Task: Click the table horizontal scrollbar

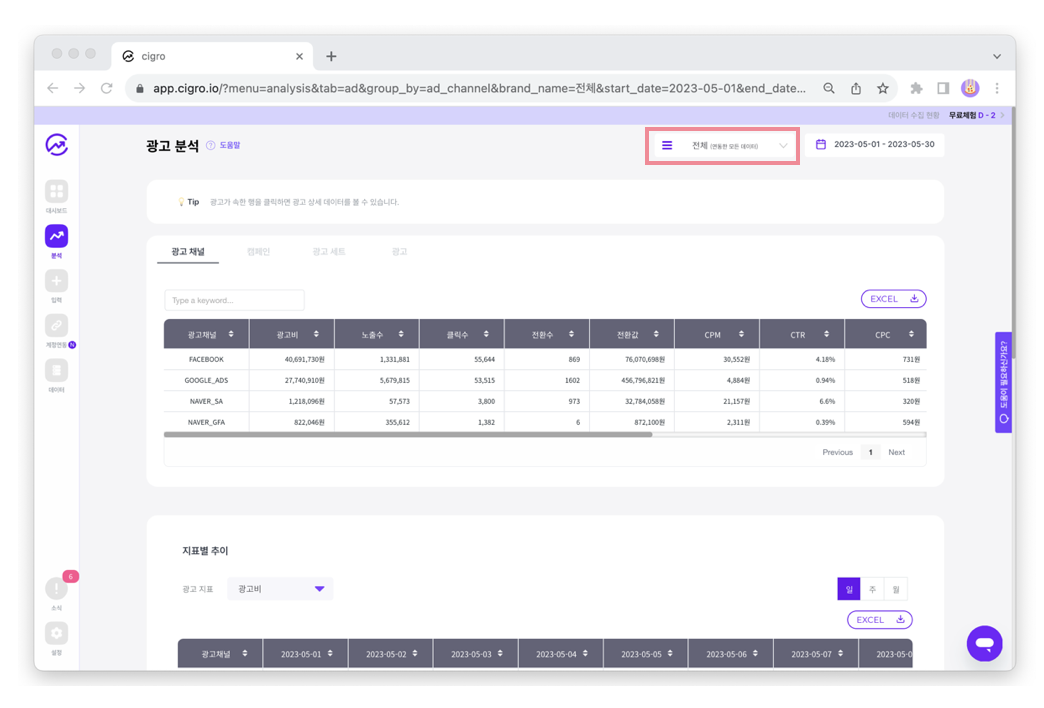Action: click(x=408, y=434)
